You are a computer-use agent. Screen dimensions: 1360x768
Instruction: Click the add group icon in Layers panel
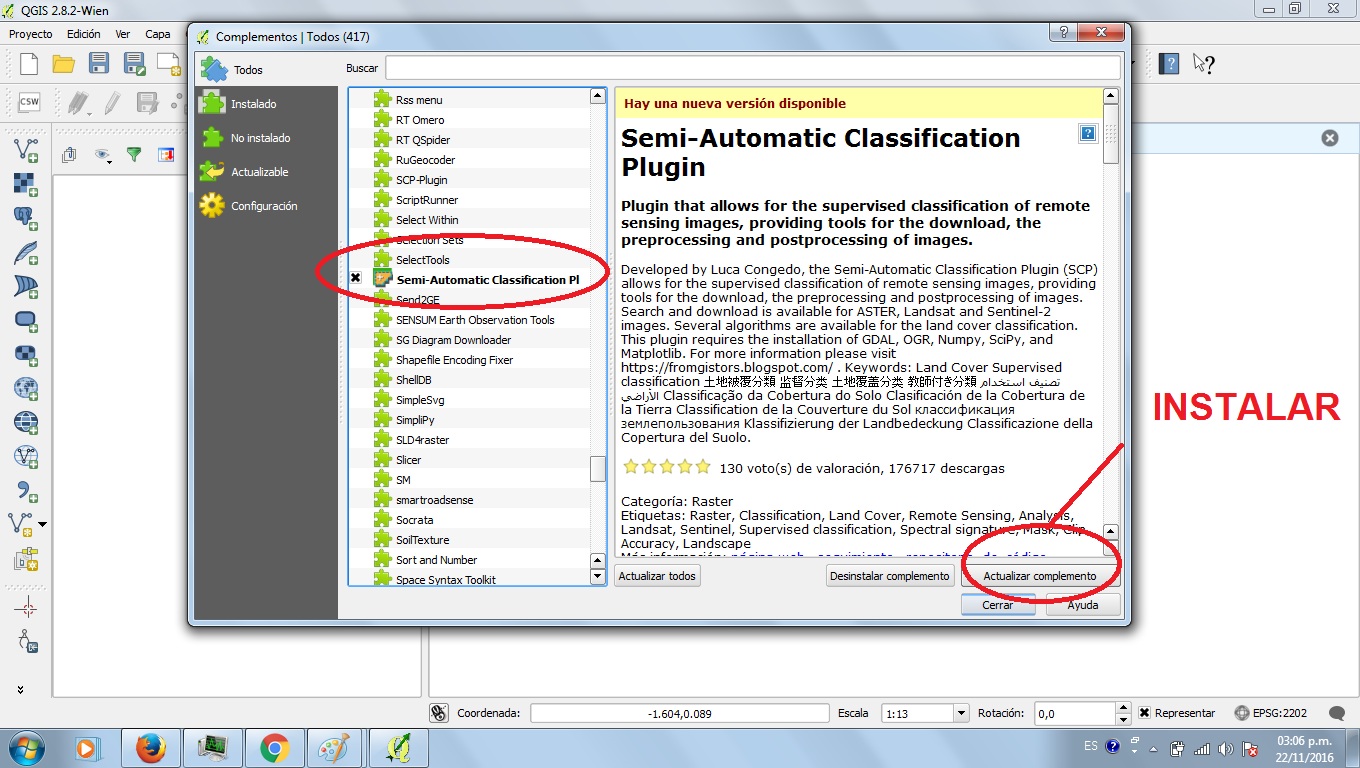68,154
